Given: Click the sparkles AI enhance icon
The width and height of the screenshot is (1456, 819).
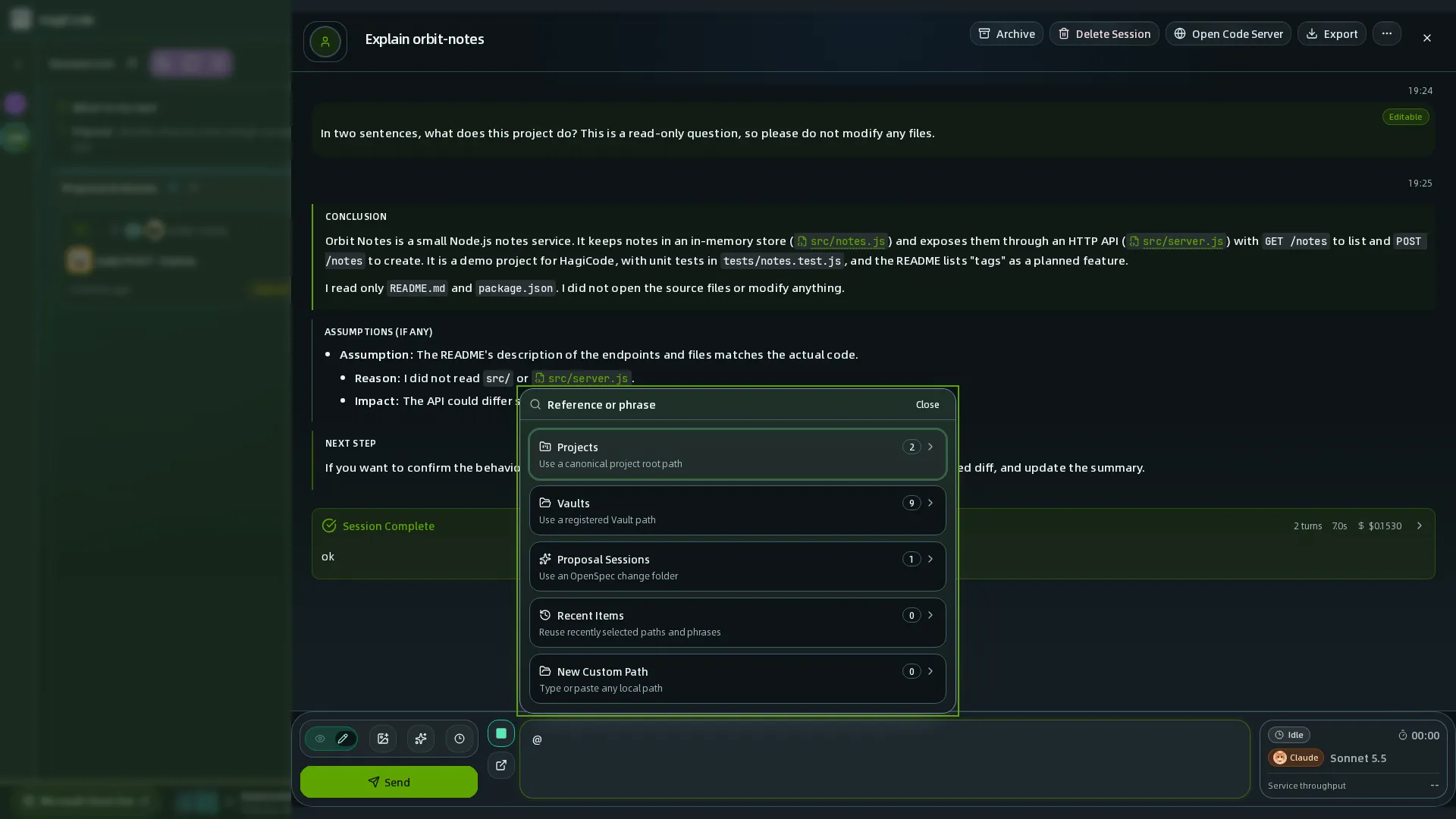Looking at the screenshot, I should pos(421,739).
